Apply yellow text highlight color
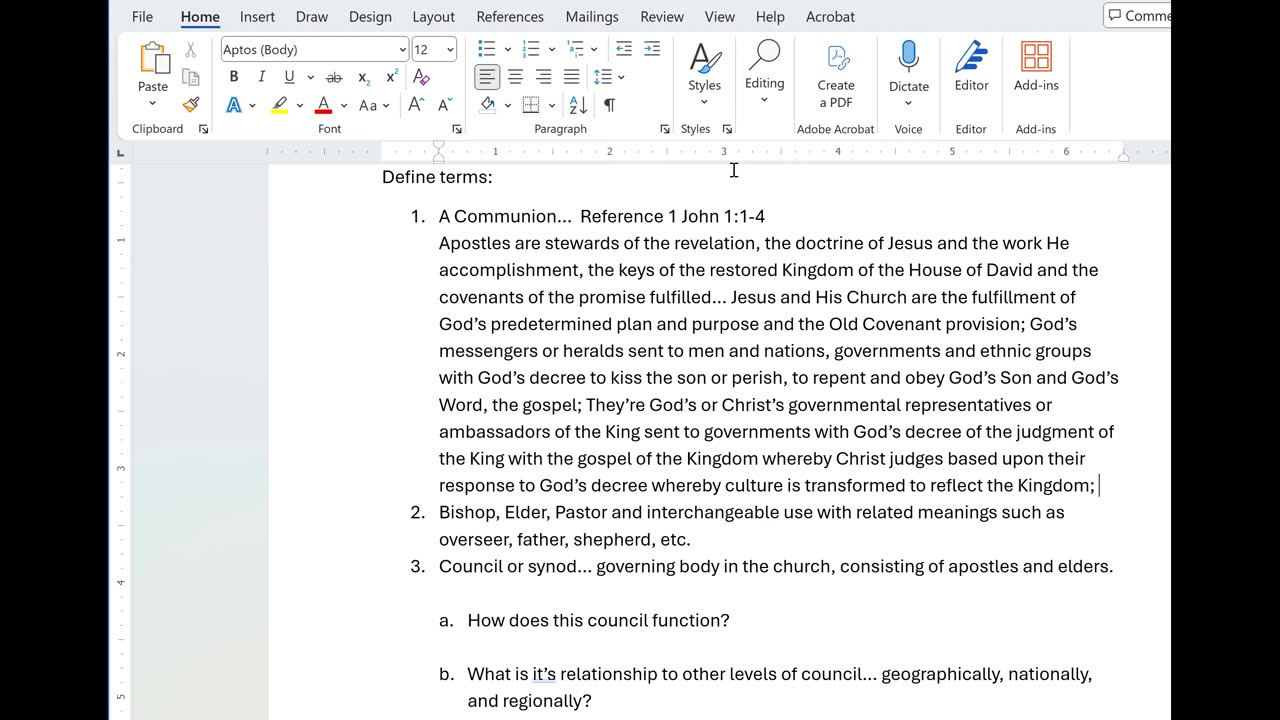1280x720 pixels. tap(279, 105)
